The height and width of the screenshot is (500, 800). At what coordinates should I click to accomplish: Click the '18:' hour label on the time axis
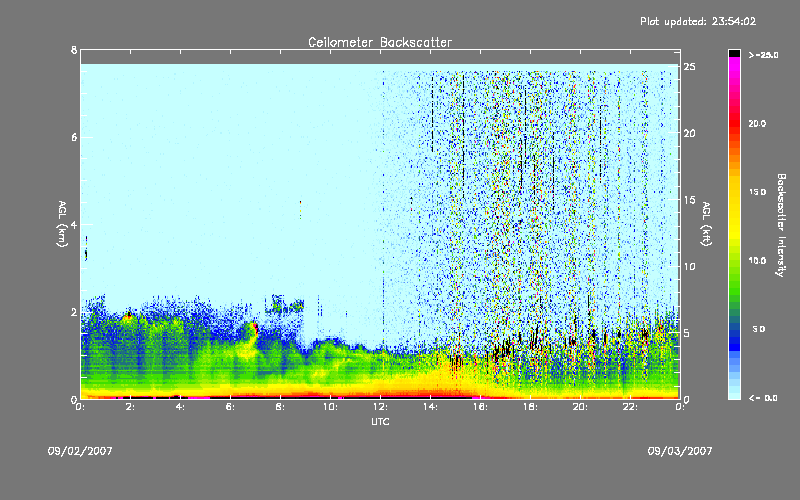(530, 407)
